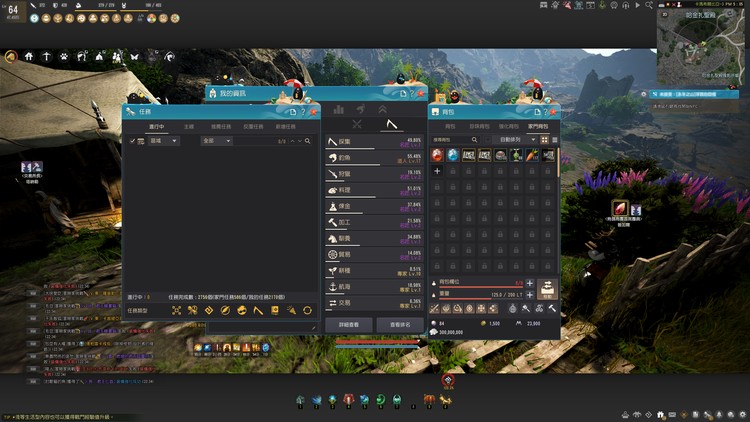Click the plus button beside 背包欄位

(529, 283)
